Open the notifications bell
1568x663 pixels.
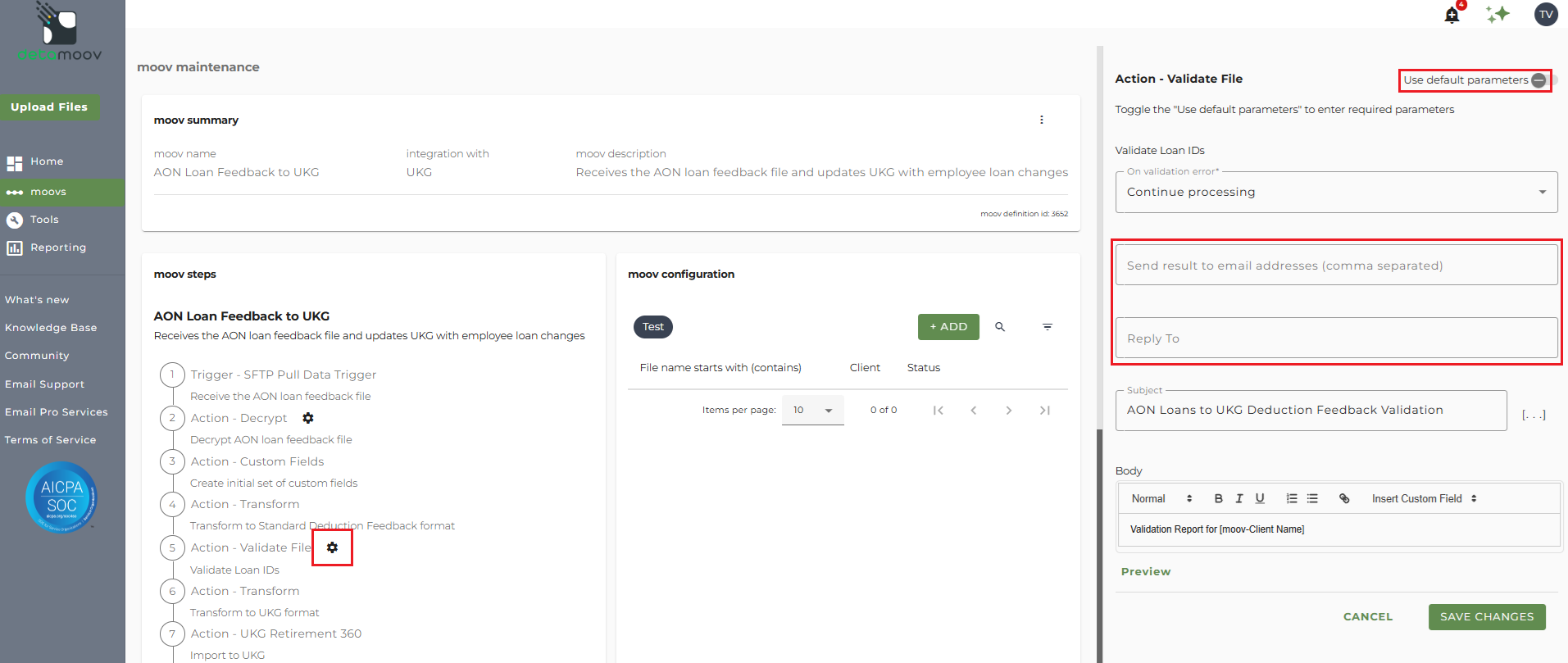1452,15
